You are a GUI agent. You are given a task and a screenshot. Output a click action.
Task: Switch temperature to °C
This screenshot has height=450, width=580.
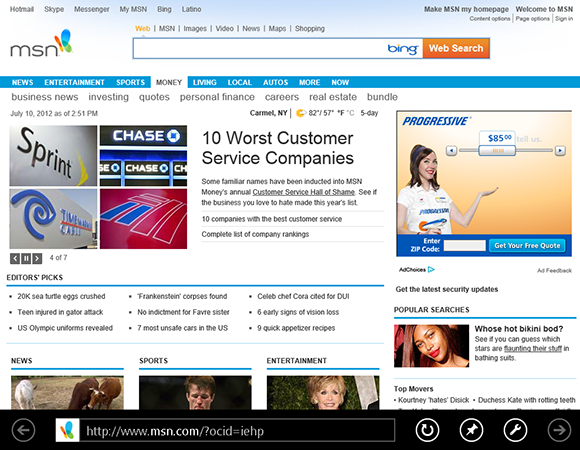pos(350,113)
